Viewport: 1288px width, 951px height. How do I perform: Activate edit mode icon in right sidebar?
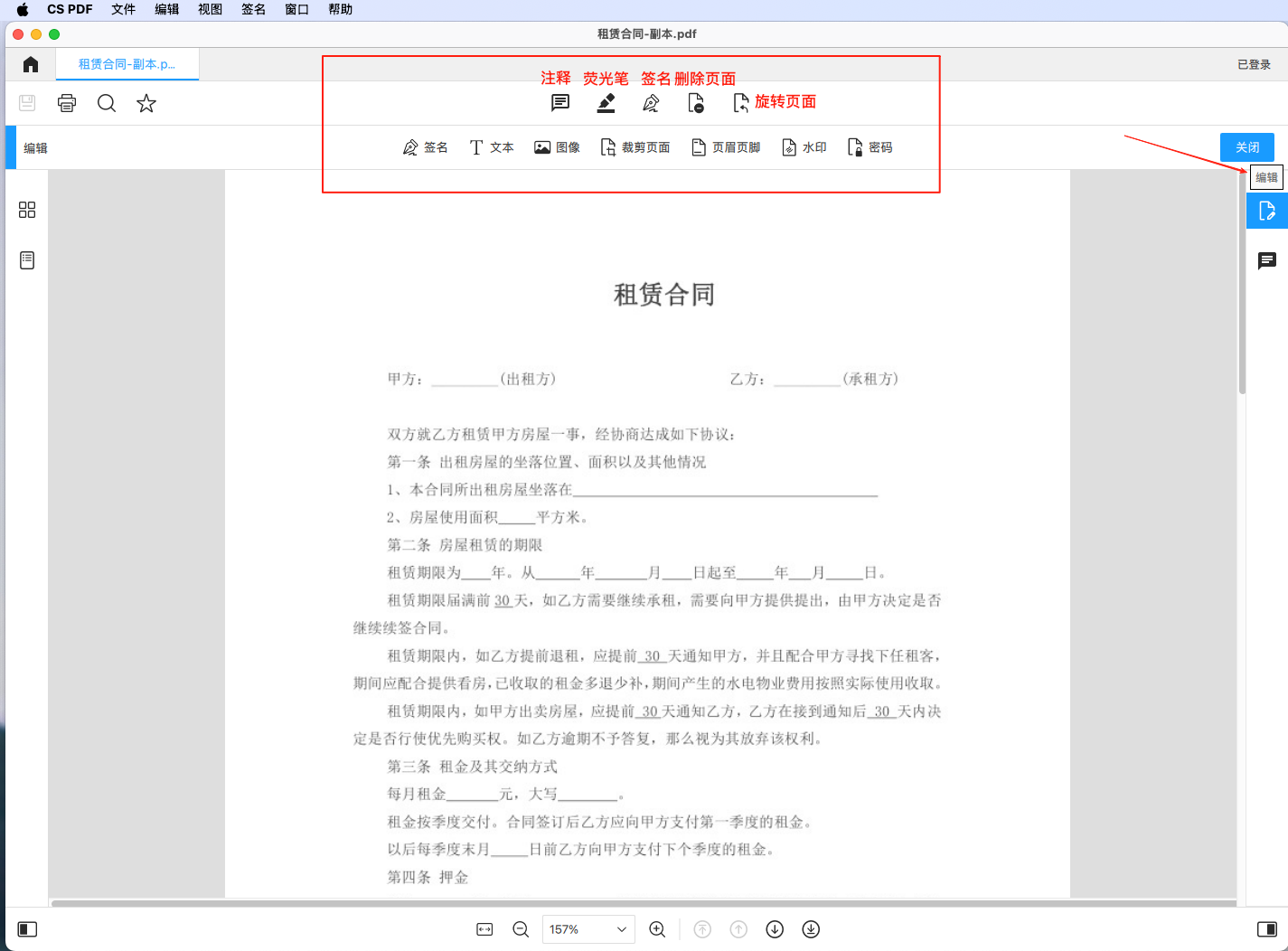(1267, 211)
